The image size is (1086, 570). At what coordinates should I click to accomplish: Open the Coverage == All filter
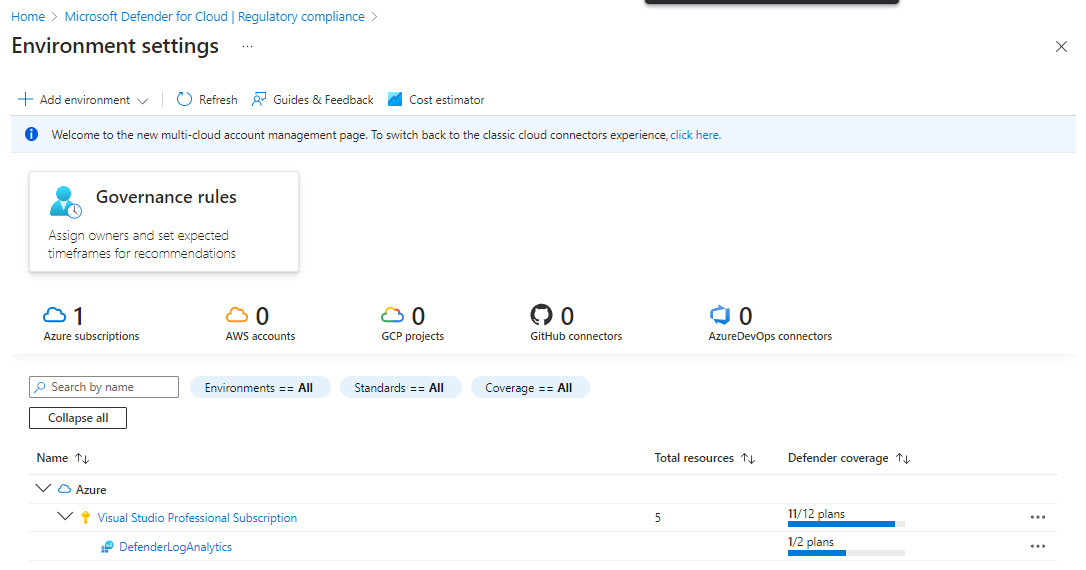(529, 388)
